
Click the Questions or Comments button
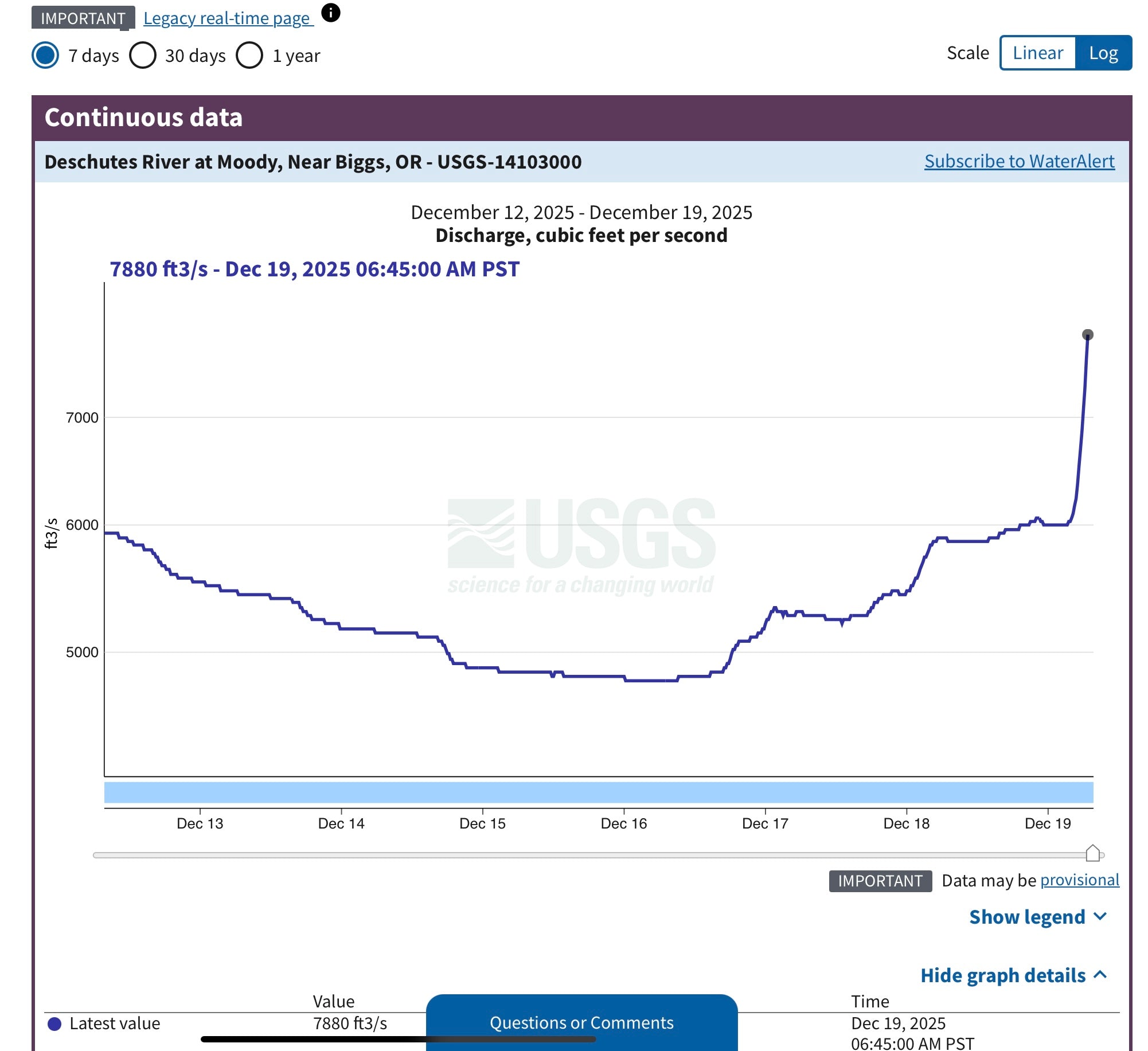[581, 1022]
